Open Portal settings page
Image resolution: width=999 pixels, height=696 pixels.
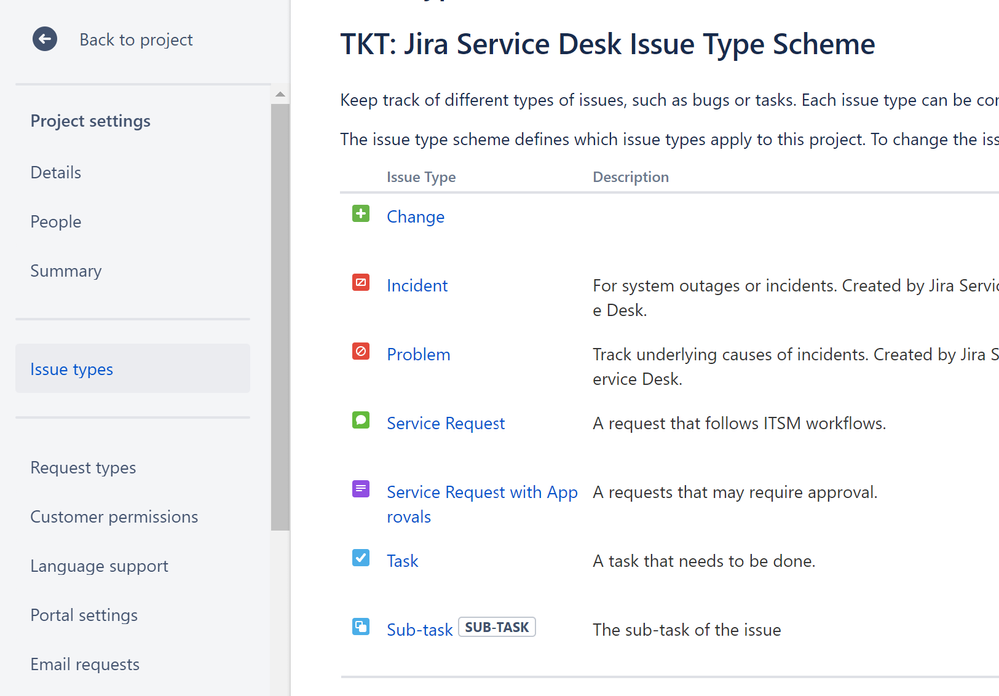(x=84, y=615)
